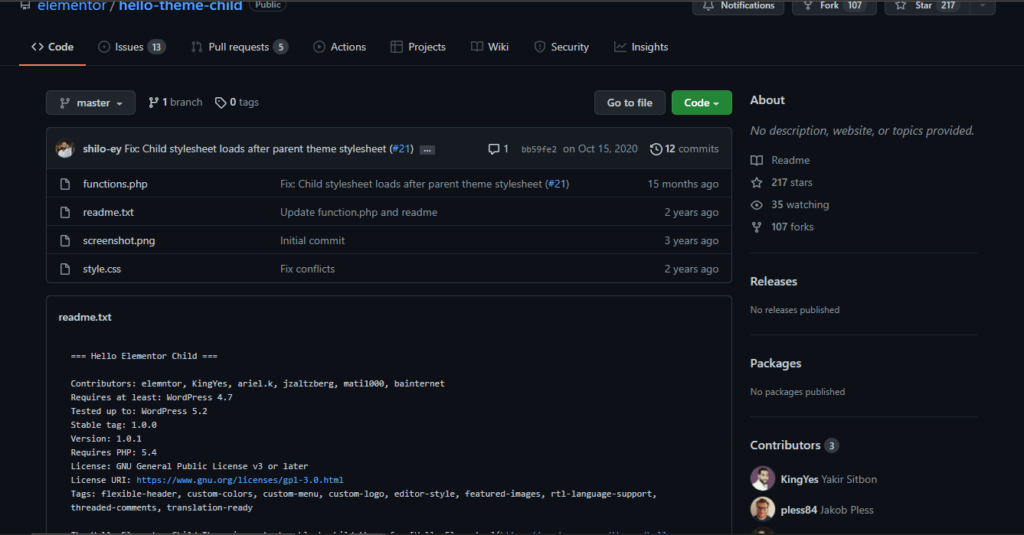Image resolution: width=1024 pixels, height=535 pixels.
Task: Open the Security tab
Action: tap(562, 47)
